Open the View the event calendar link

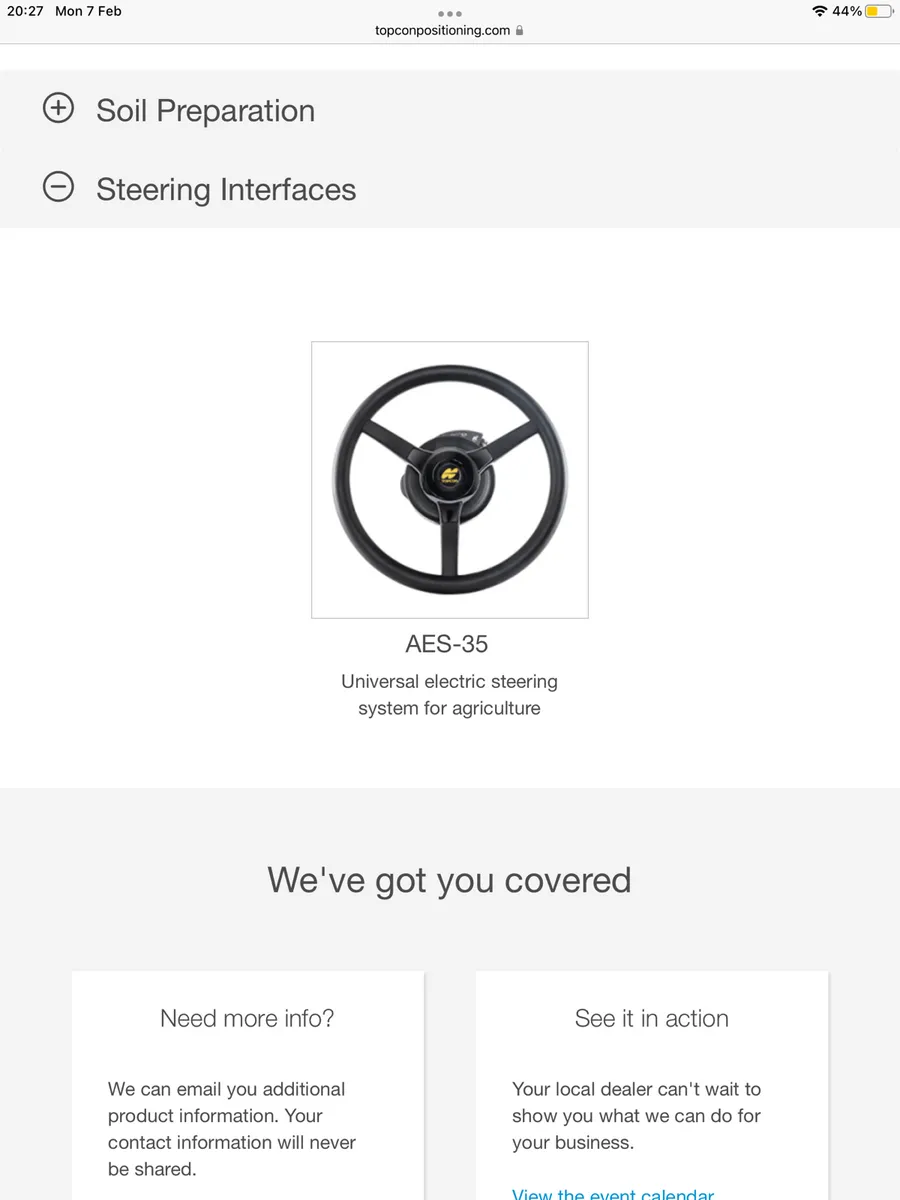click(613, 1193)
